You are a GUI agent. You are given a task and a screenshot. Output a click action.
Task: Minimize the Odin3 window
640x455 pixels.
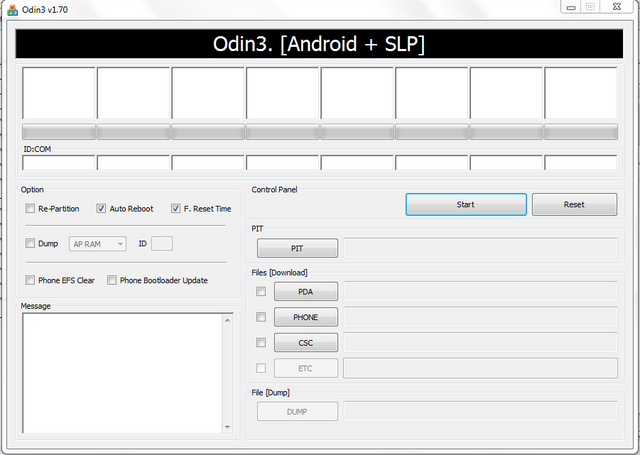571,7
